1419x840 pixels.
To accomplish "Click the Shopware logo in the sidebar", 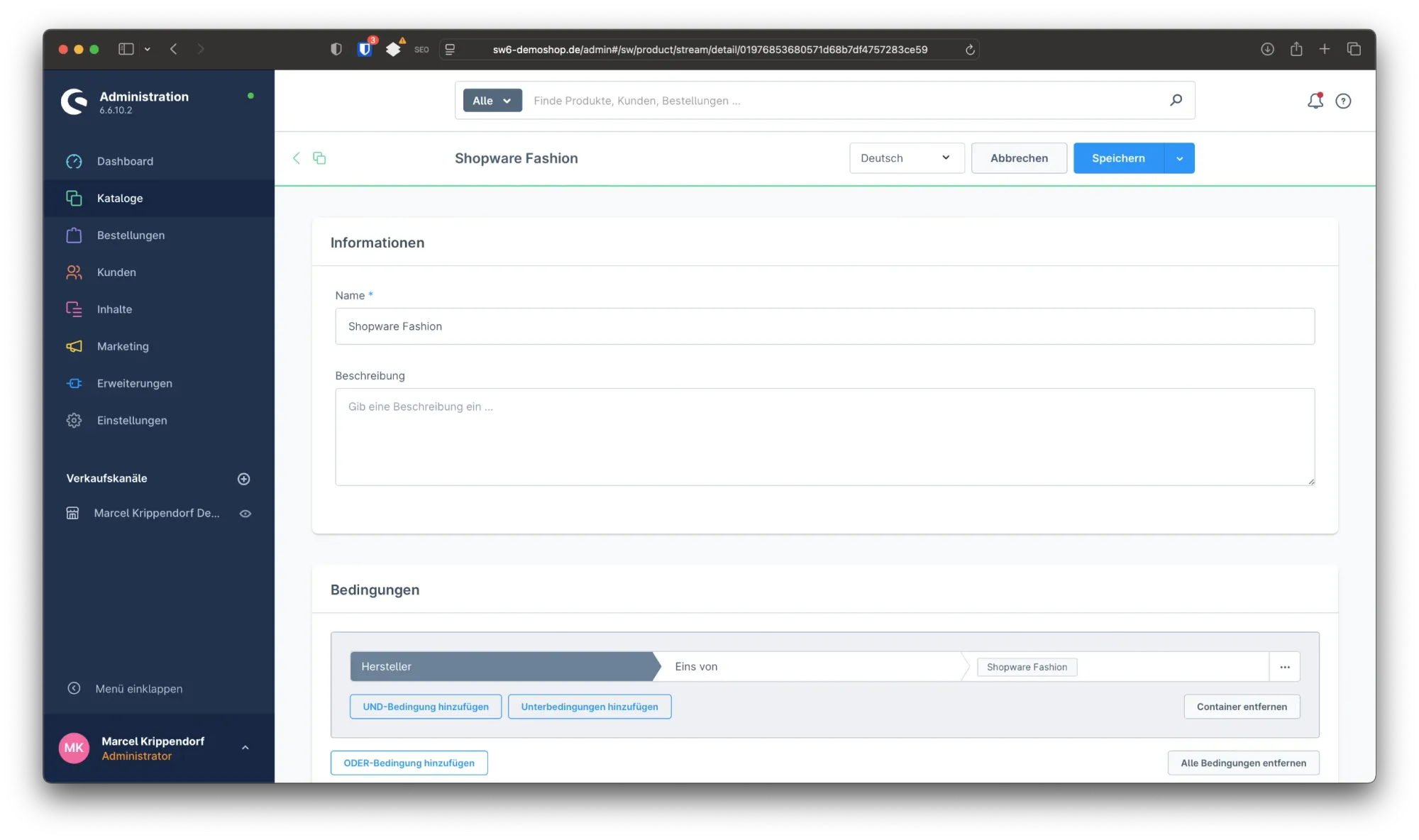I will [74, 101].
